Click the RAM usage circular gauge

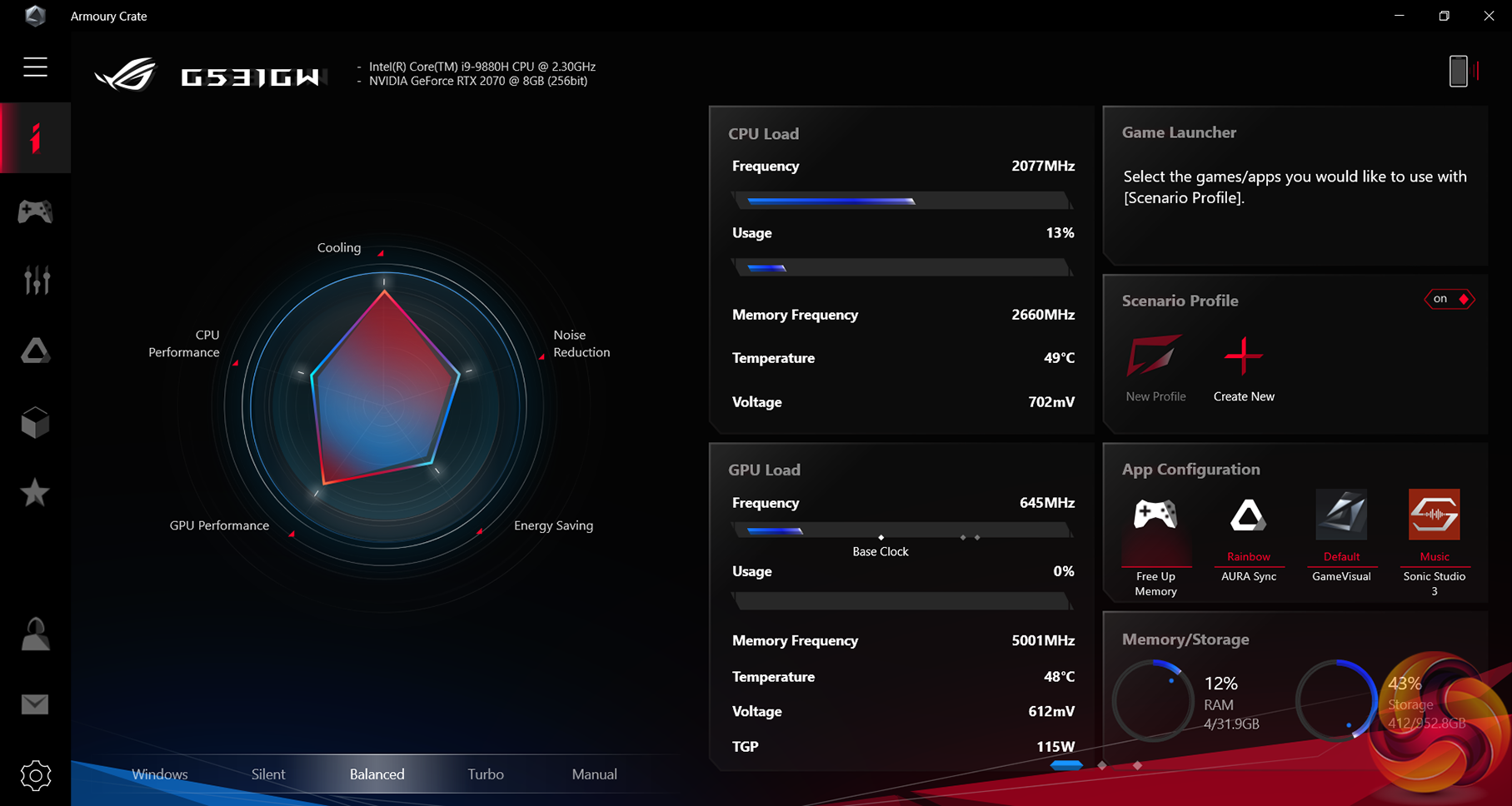coord(1154,701)
